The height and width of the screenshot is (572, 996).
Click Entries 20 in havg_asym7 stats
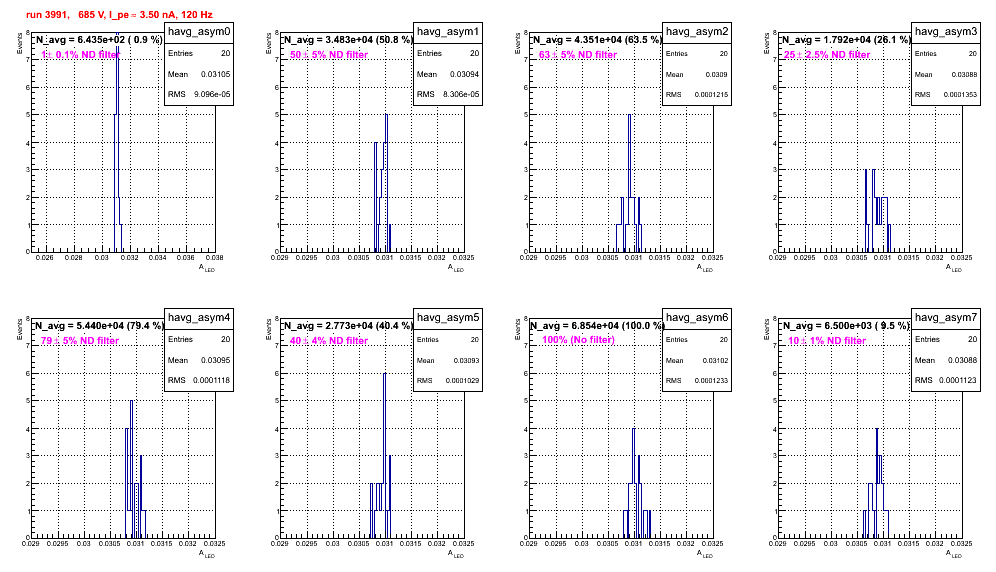coord(946,339)
